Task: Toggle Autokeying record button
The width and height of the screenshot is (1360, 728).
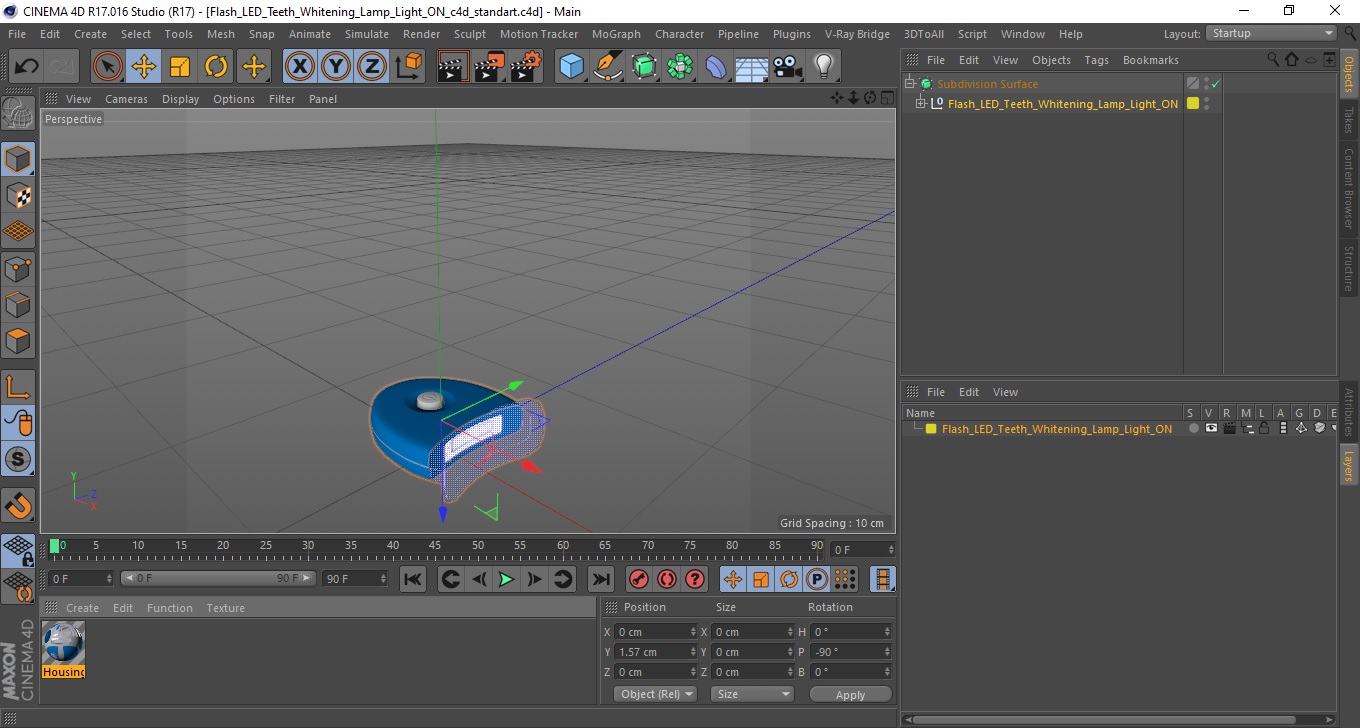Action: (x=667, y=579)
